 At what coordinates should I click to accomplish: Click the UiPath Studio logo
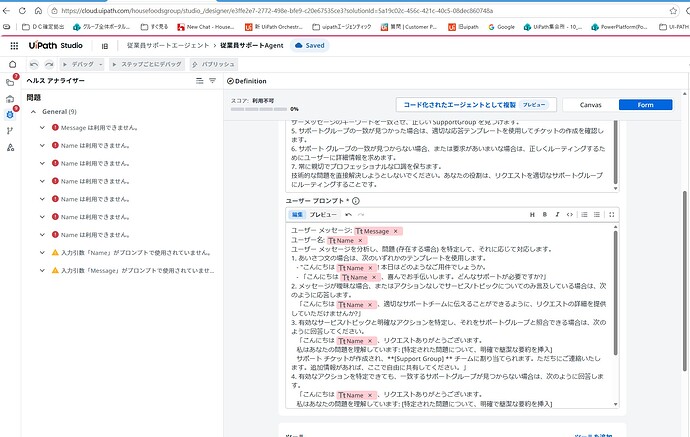pyautogui.click(x=55, y=45)
